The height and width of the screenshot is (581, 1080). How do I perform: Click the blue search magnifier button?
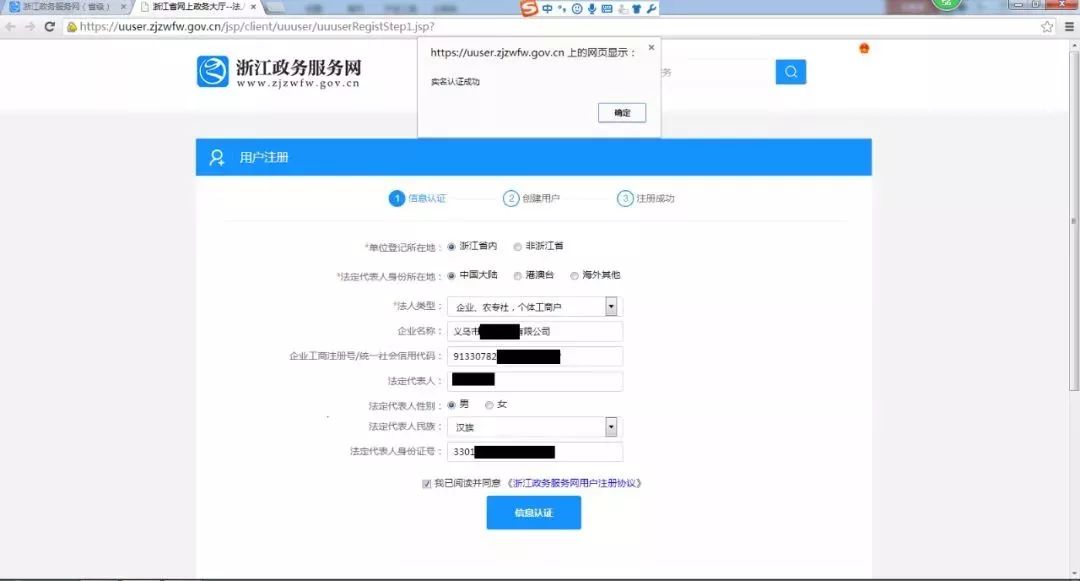coord(791,72)
